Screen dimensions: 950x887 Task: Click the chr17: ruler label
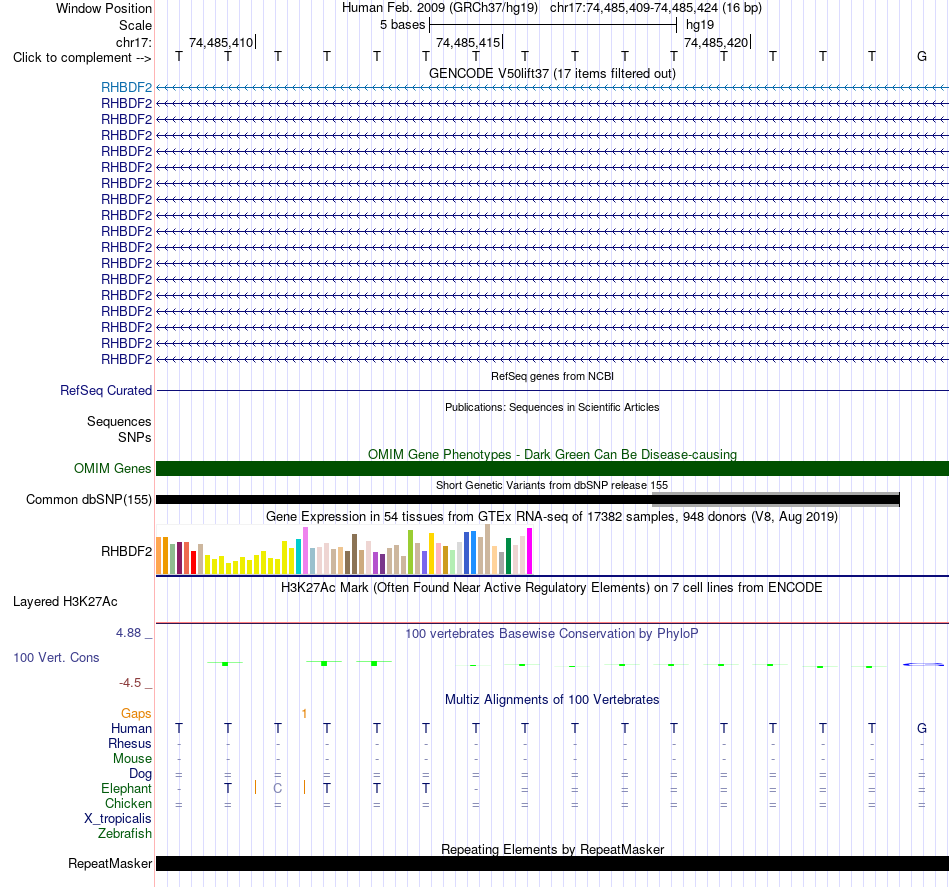point(133,42)
